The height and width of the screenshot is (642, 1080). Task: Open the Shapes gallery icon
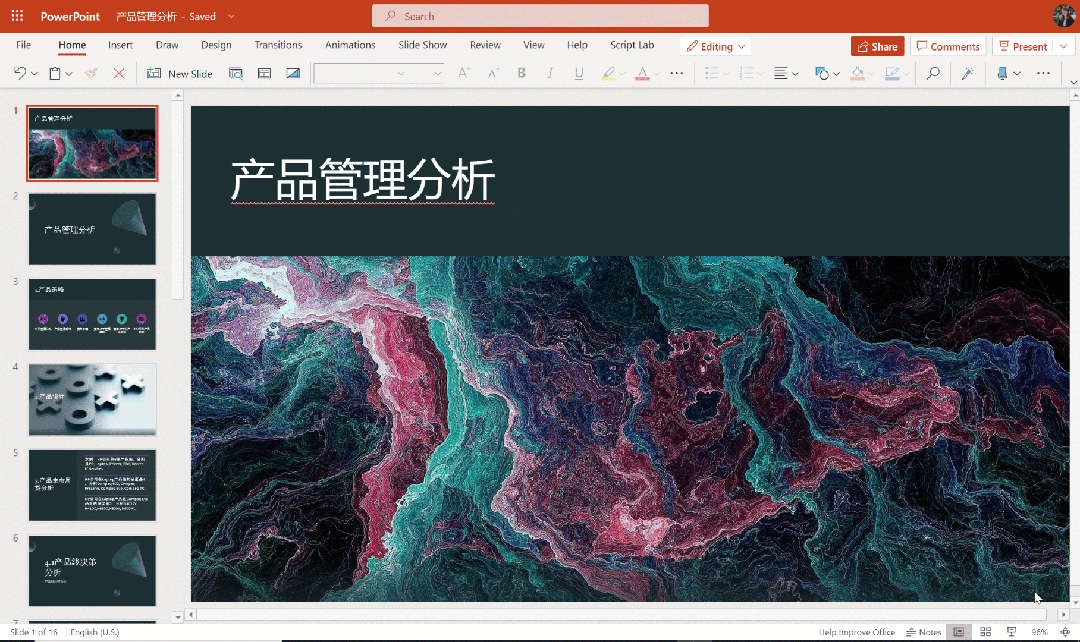click(x=822, y=73)
